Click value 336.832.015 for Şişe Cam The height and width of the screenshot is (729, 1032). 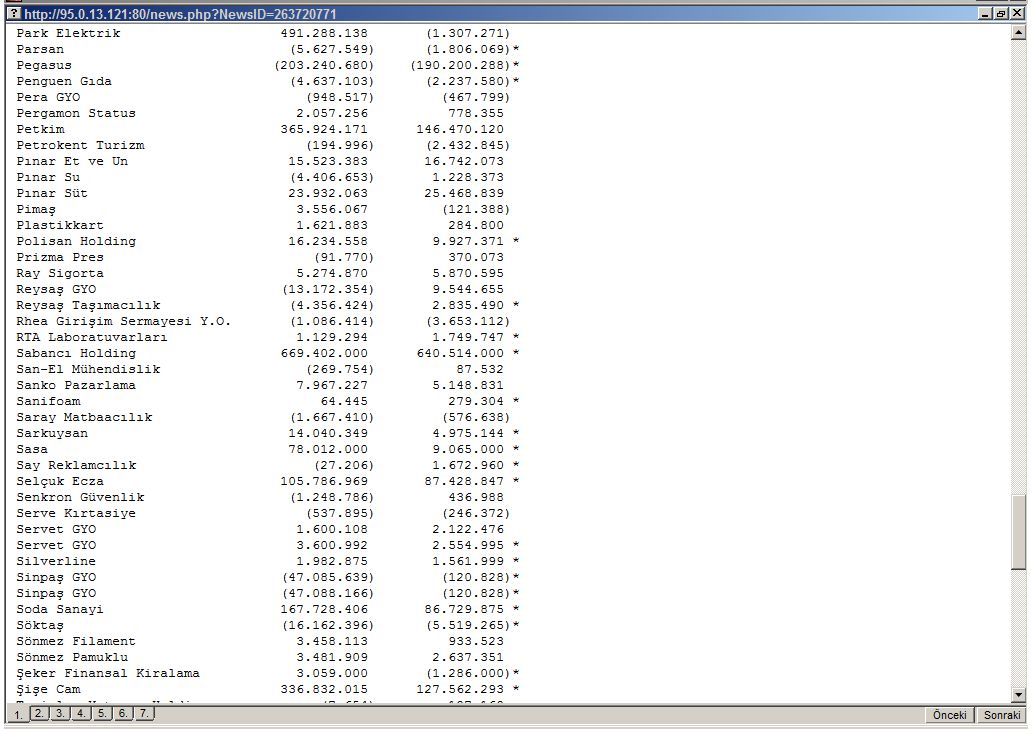(324, 690)
